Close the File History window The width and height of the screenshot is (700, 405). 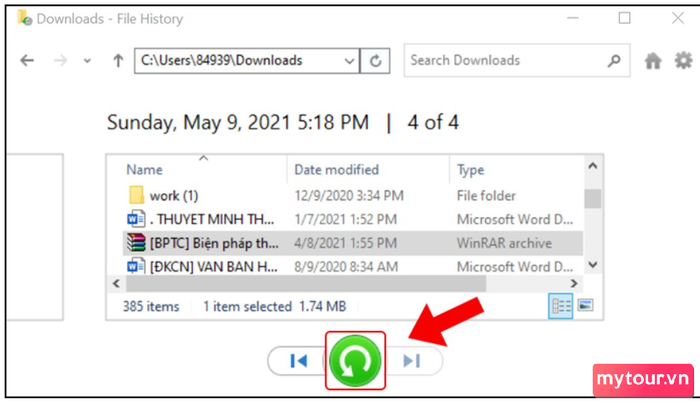click(x=678, y=18)
